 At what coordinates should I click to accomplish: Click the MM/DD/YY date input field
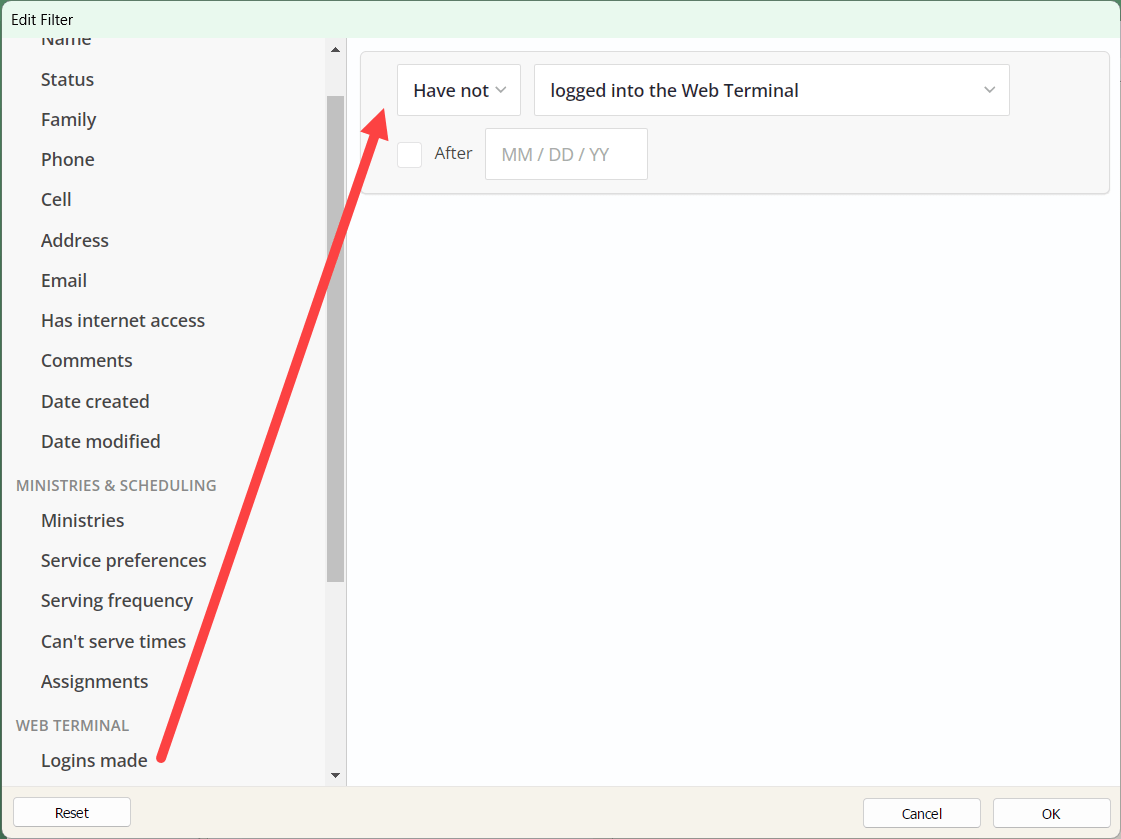(x=566, y=154)
